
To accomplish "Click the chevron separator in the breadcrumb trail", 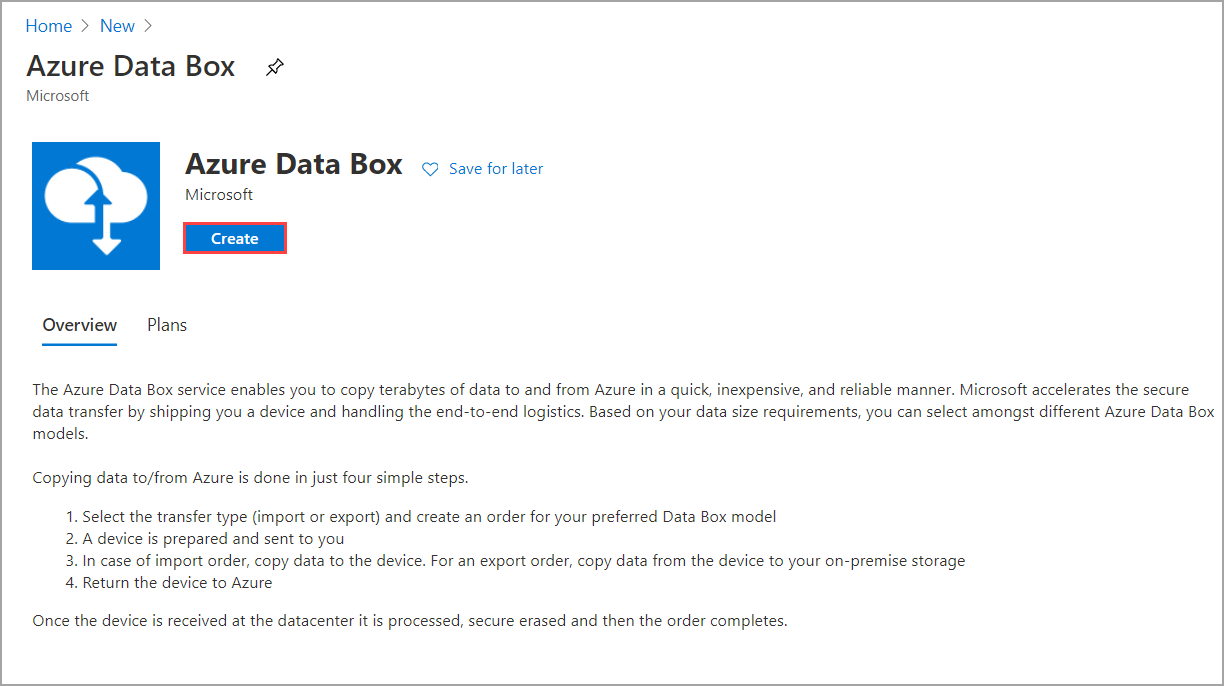I will pyautogui.click(x=84, y=25).
